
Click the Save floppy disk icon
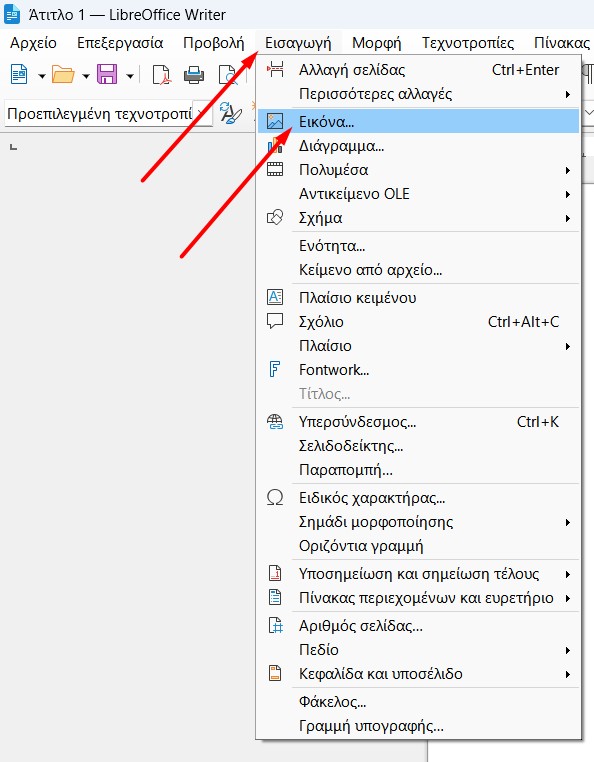pos(107,75)
